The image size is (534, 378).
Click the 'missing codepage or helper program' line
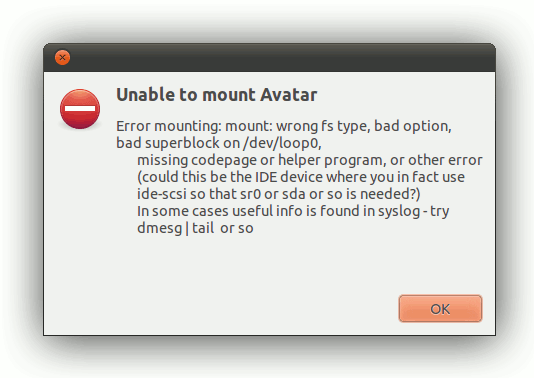point(310,160)
